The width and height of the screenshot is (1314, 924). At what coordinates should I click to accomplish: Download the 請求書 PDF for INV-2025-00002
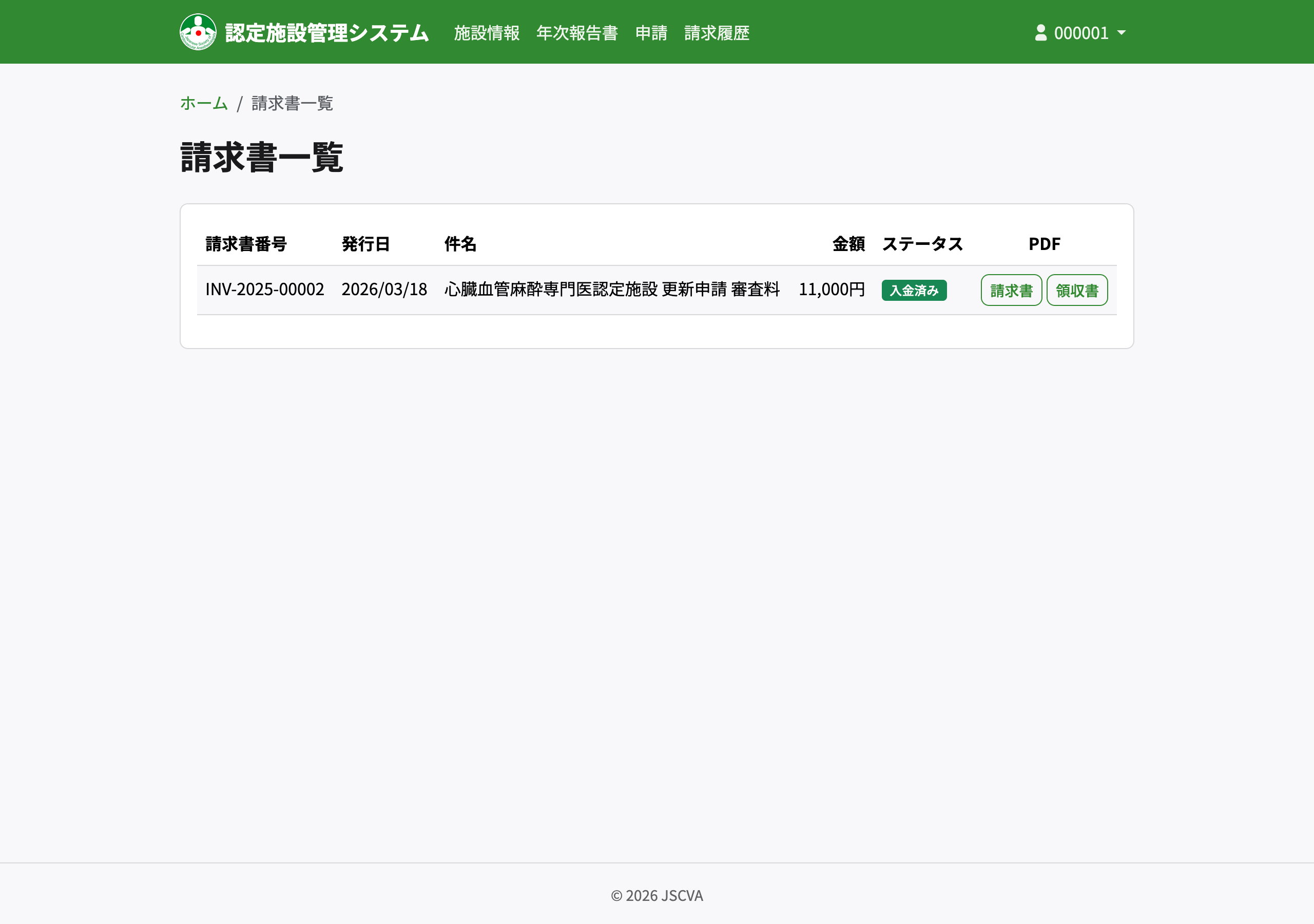pos(1011,290)
